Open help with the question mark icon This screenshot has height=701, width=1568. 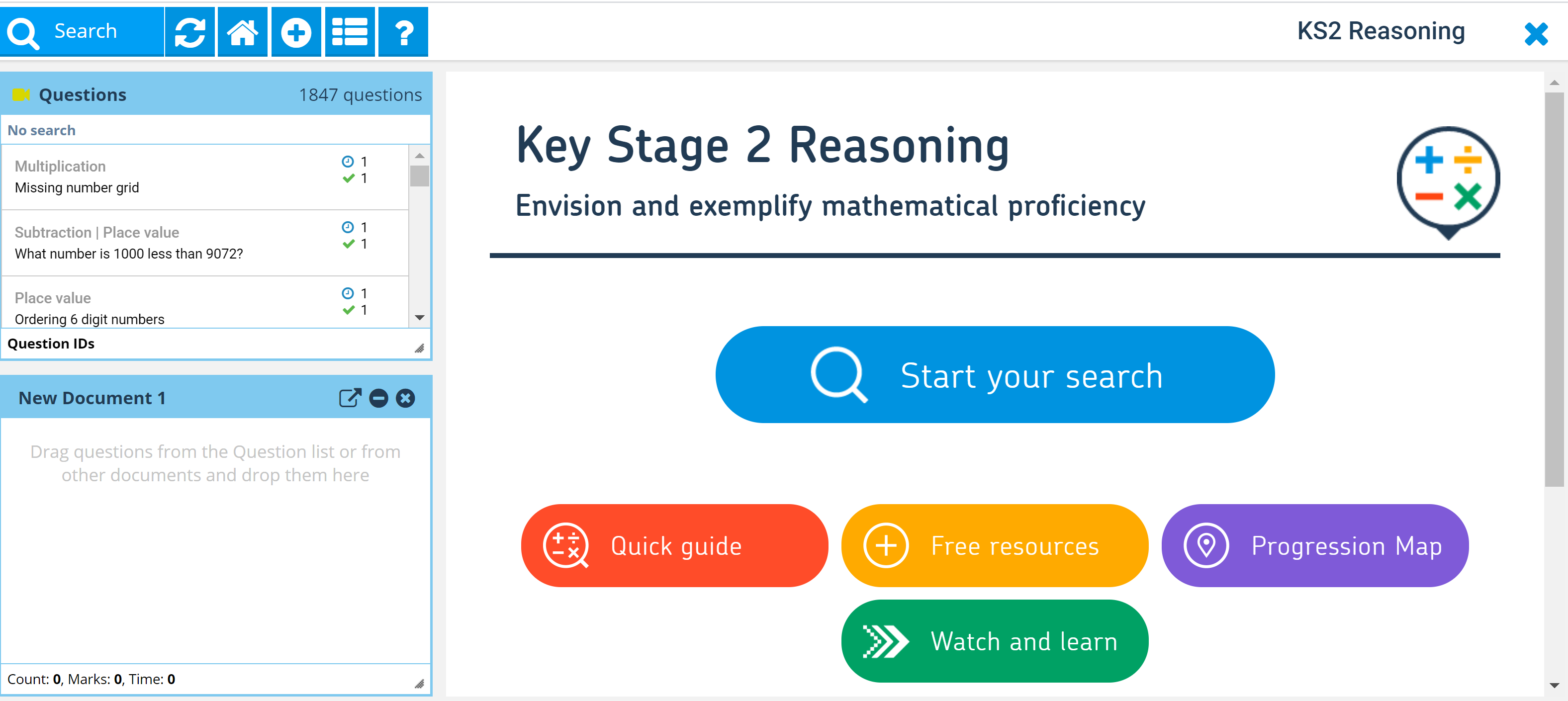pyautogui.click(x=403, y=32)
